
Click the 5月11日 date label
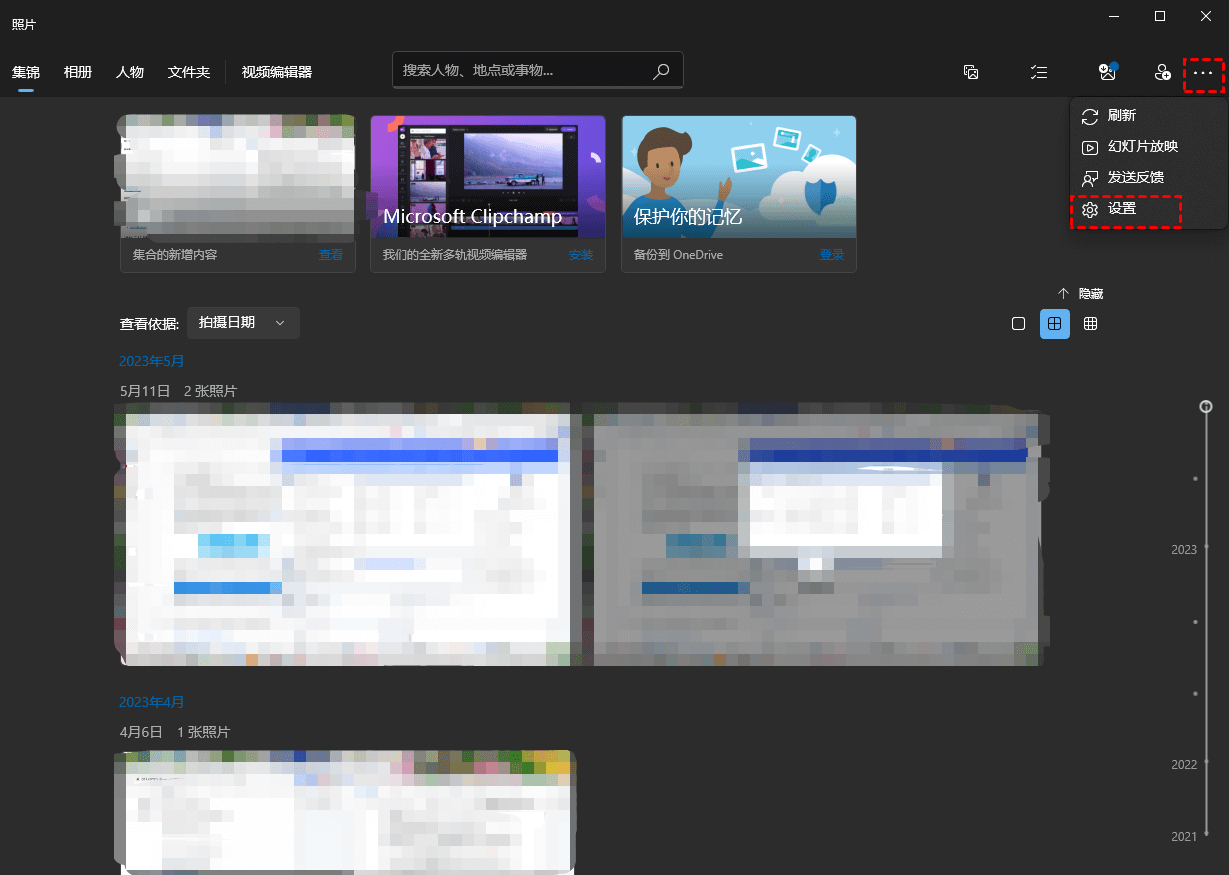pyautogui.click(x=145, y=391)
